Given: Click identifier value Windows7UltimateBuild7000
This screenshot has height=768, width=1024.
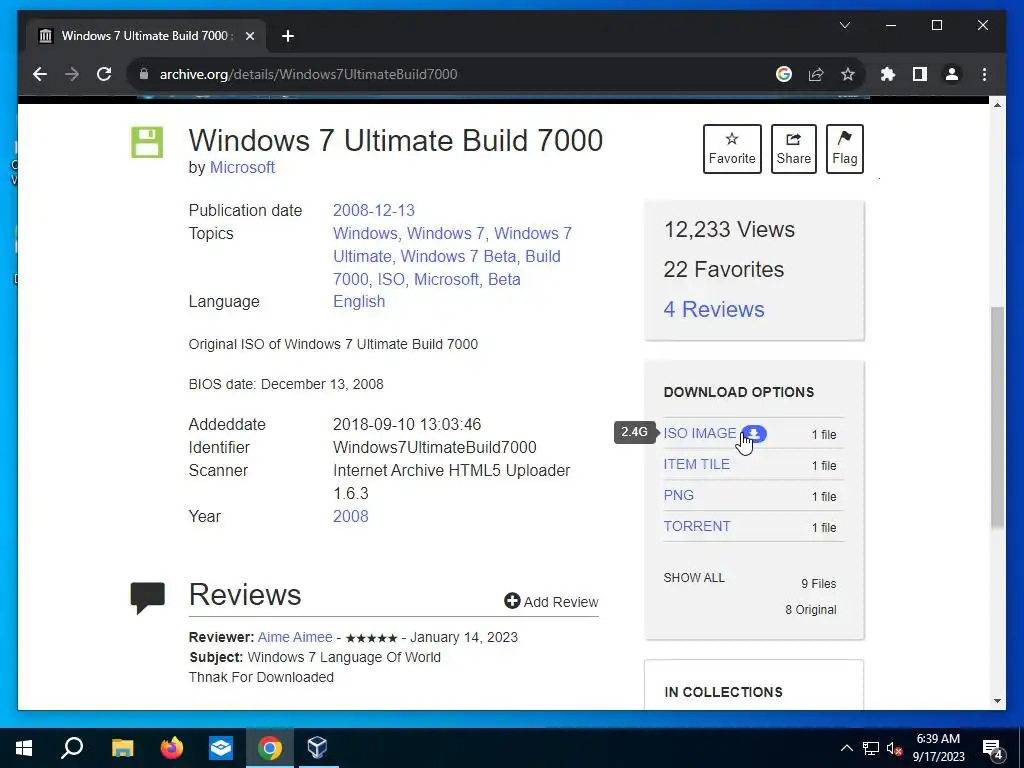Looking at the screenshot, I should click(x=434, y=447).
